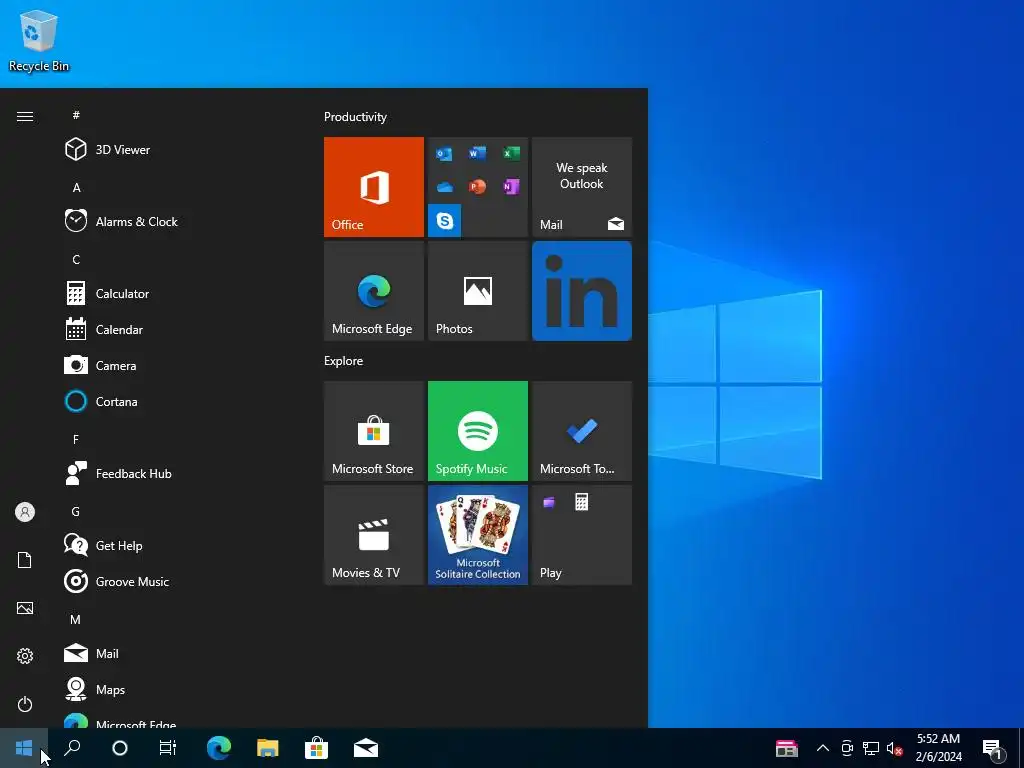Open the network tray icon

[871, 748]
